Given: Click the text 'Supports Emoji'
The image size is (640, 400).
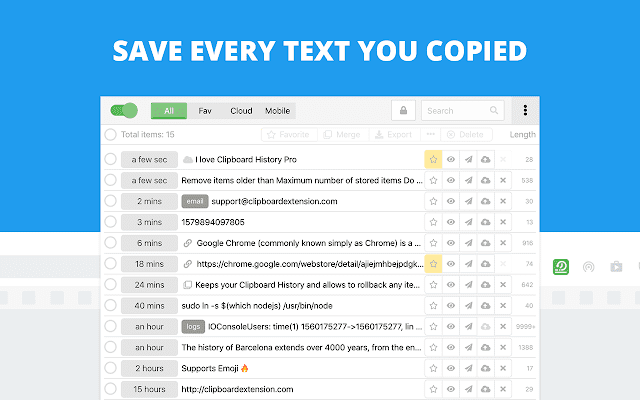Looking at the screenshot, I should pyautogui.click(x=210, y=368).
